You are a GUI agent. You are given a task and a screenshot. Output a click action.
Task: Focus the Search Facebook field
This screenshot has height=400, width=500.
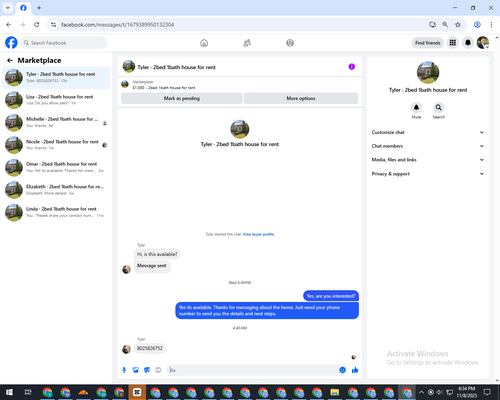click(64, 43)
